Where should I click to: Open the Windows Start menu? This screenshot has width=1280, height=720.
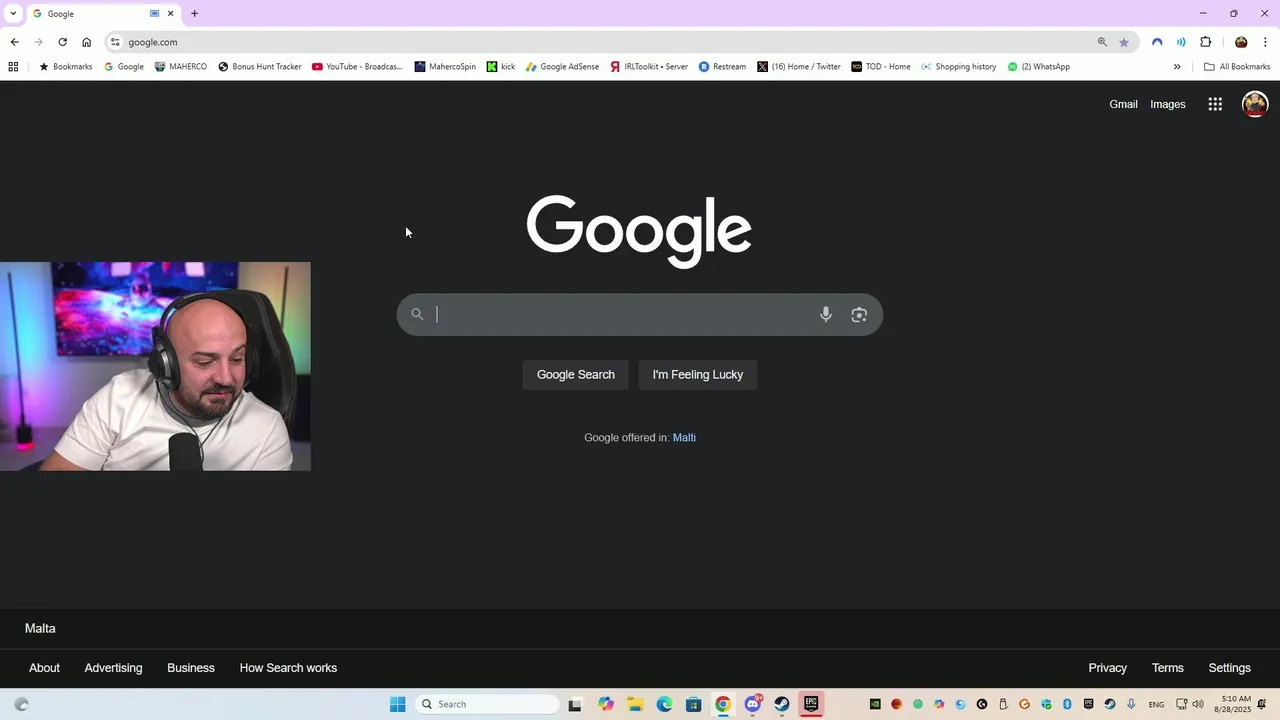(x=398, y=704)
